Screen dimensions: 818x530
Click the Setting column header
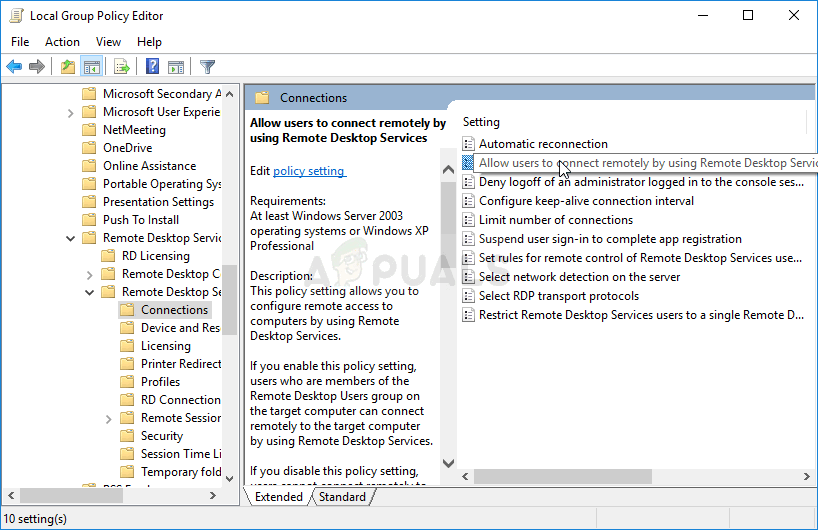coord(481,122)
